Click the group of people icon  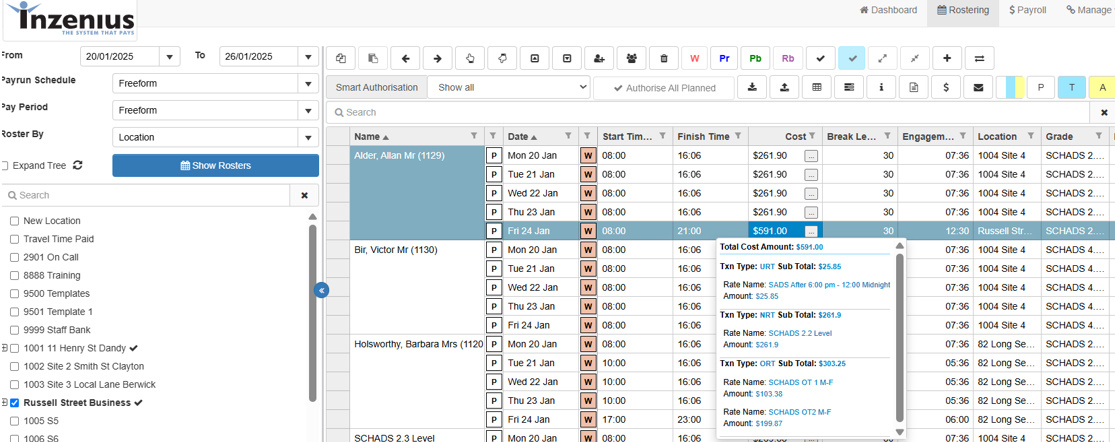(631, 58)
